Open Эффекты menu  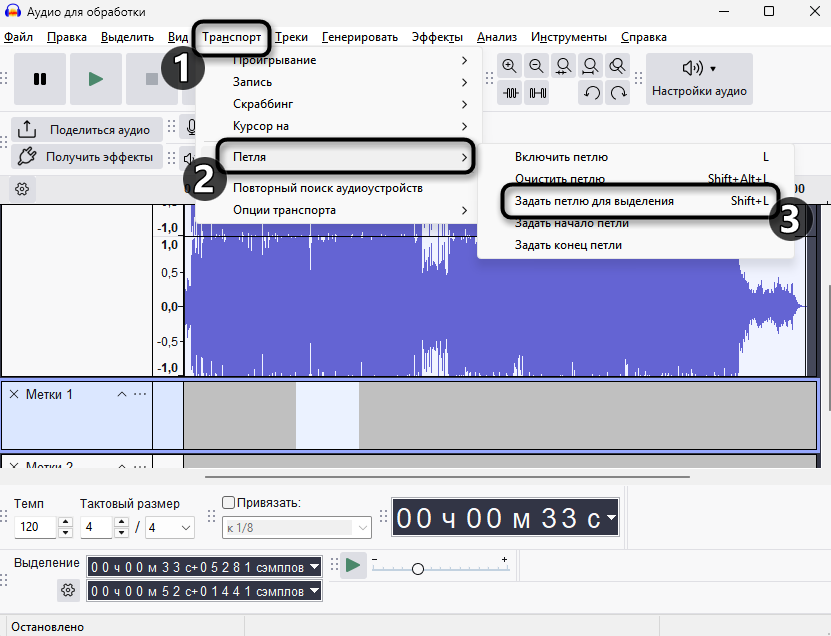click(x=437, y=37)
